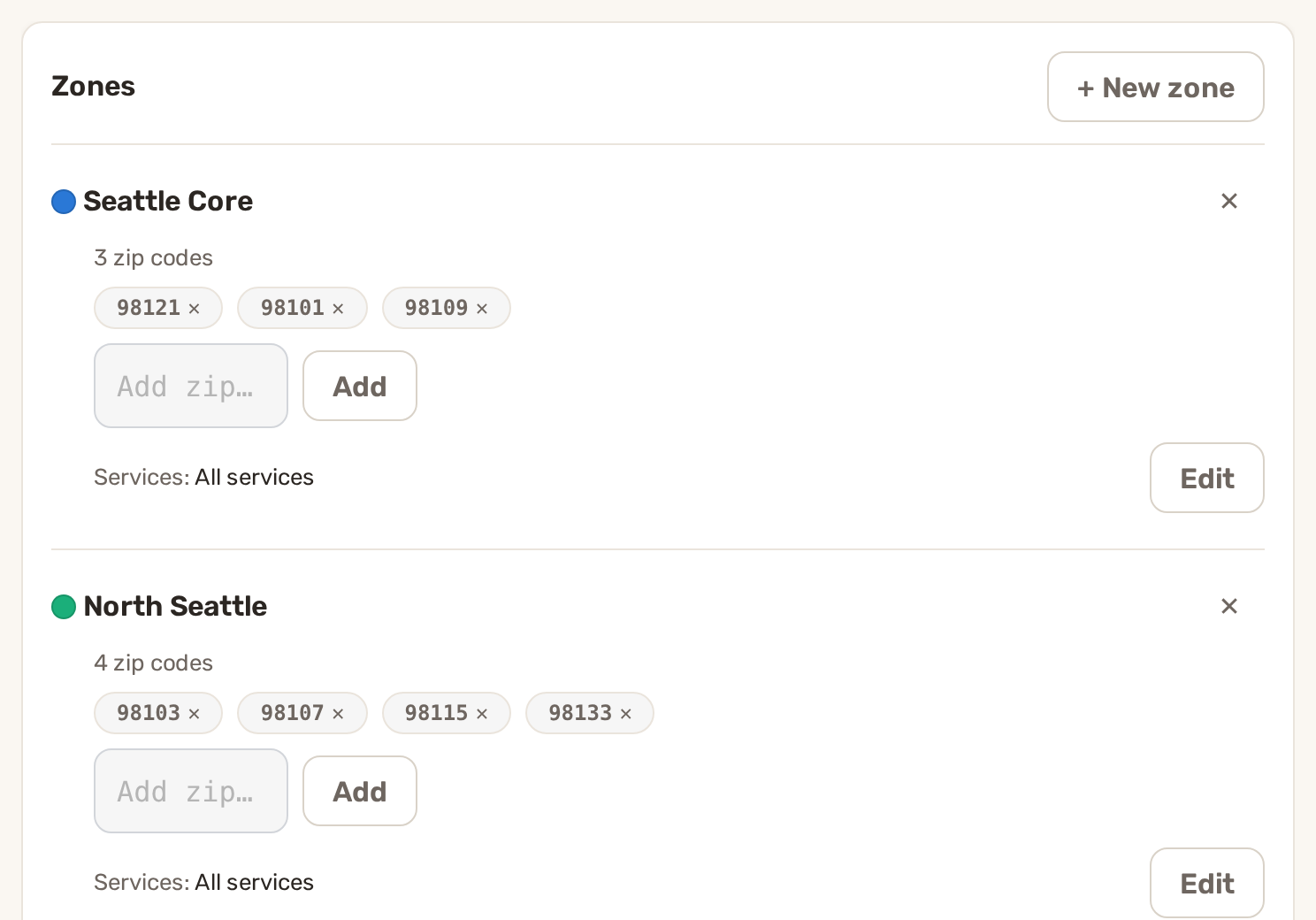
Task: Focus the Seattle Core add zip field
Action: tap(191, 386)
